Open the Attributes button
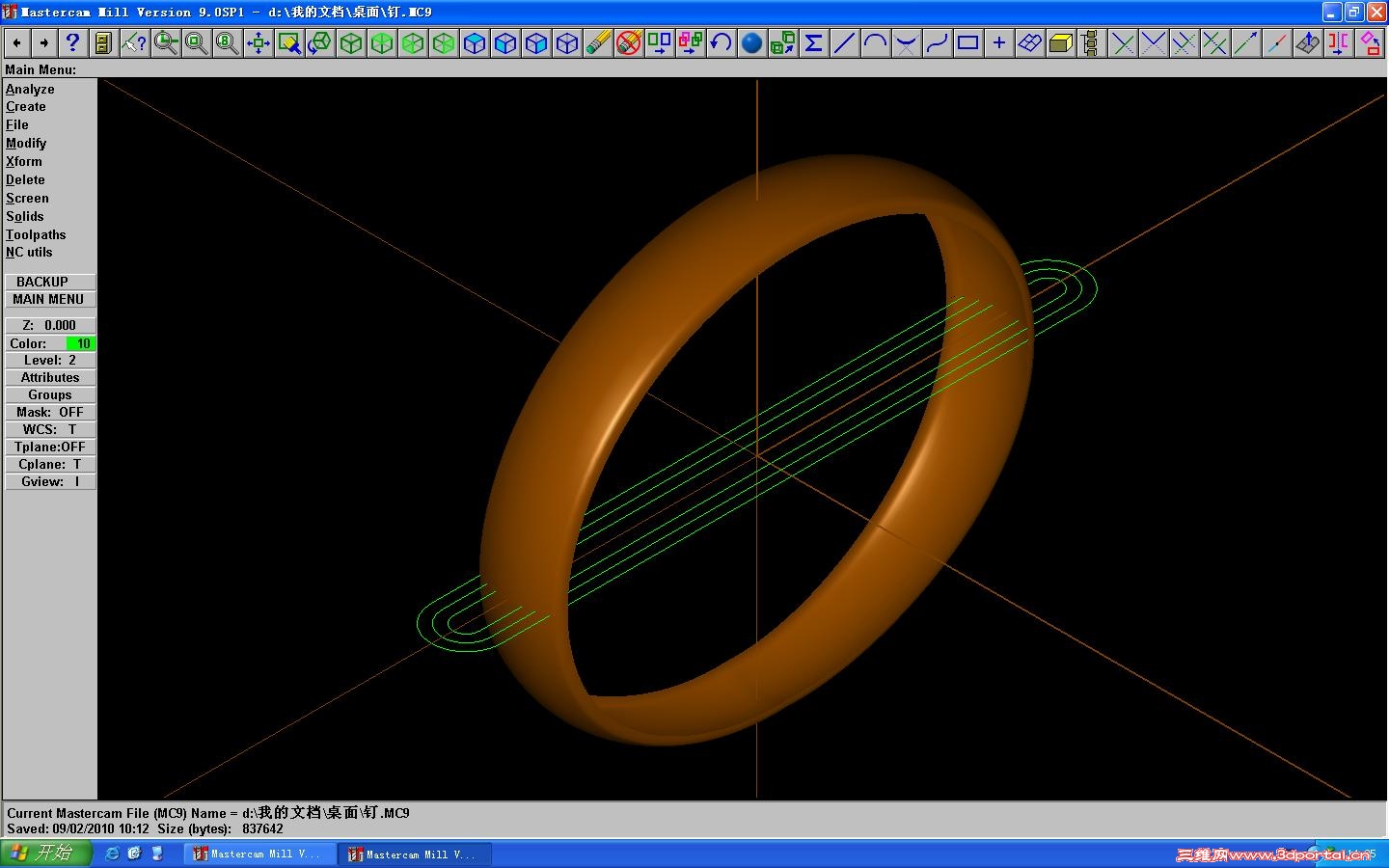 (50, 378)
